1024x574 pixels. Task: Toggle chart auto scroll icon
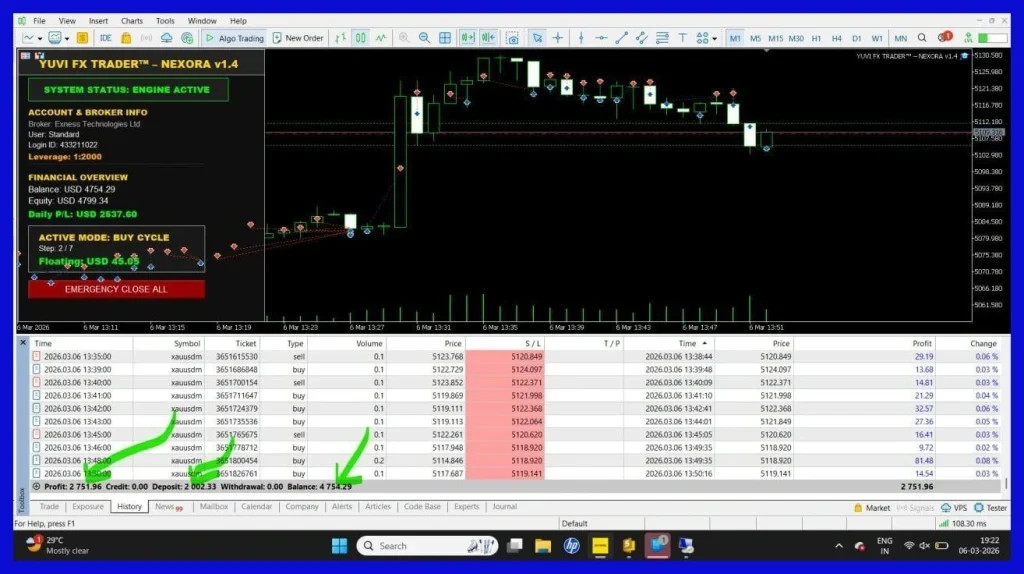pyautogui.click(x=468, y=38)
